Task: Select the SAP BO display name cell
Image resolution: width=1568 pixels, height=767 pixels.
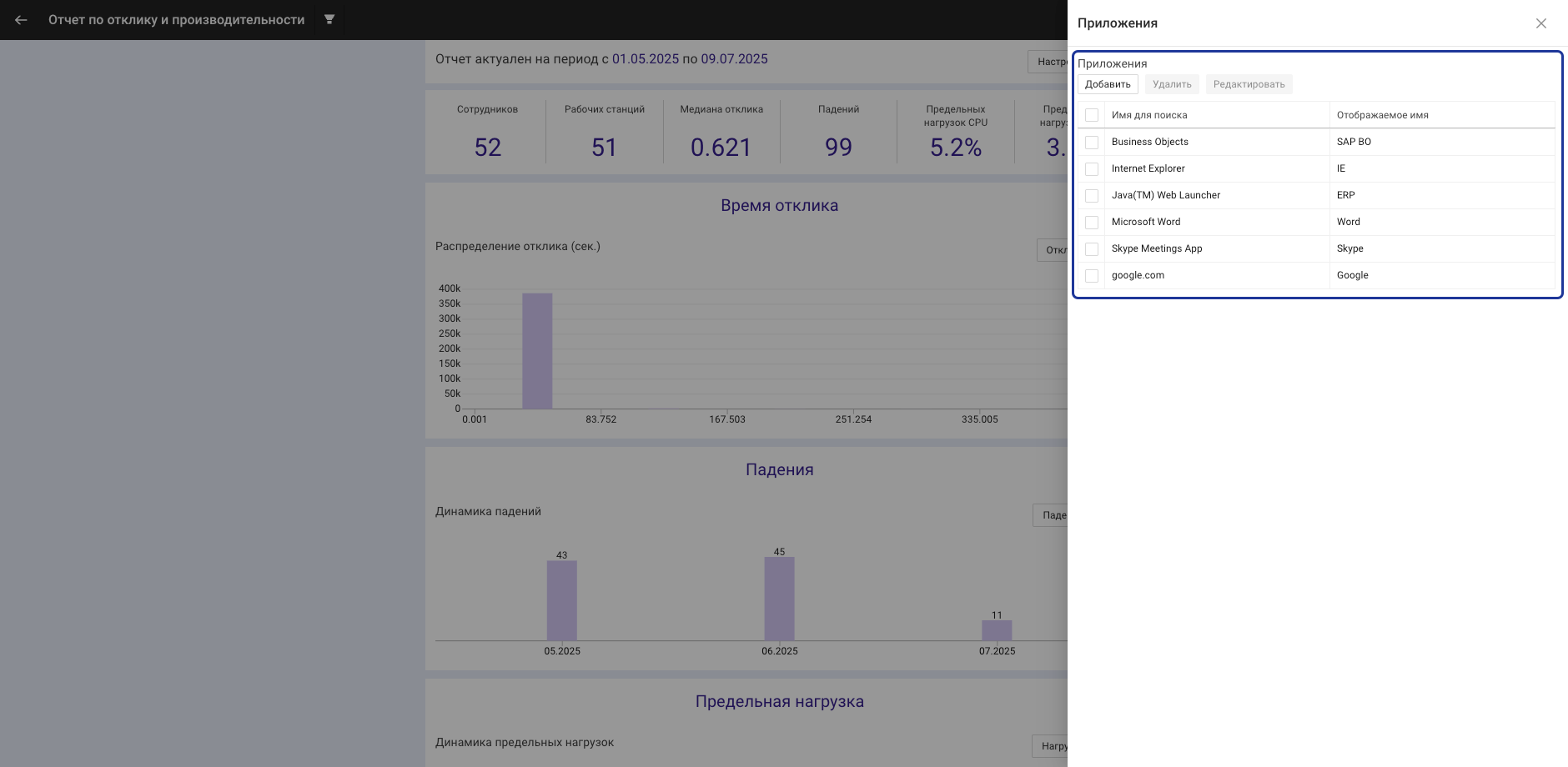Action: point(1354,142)
